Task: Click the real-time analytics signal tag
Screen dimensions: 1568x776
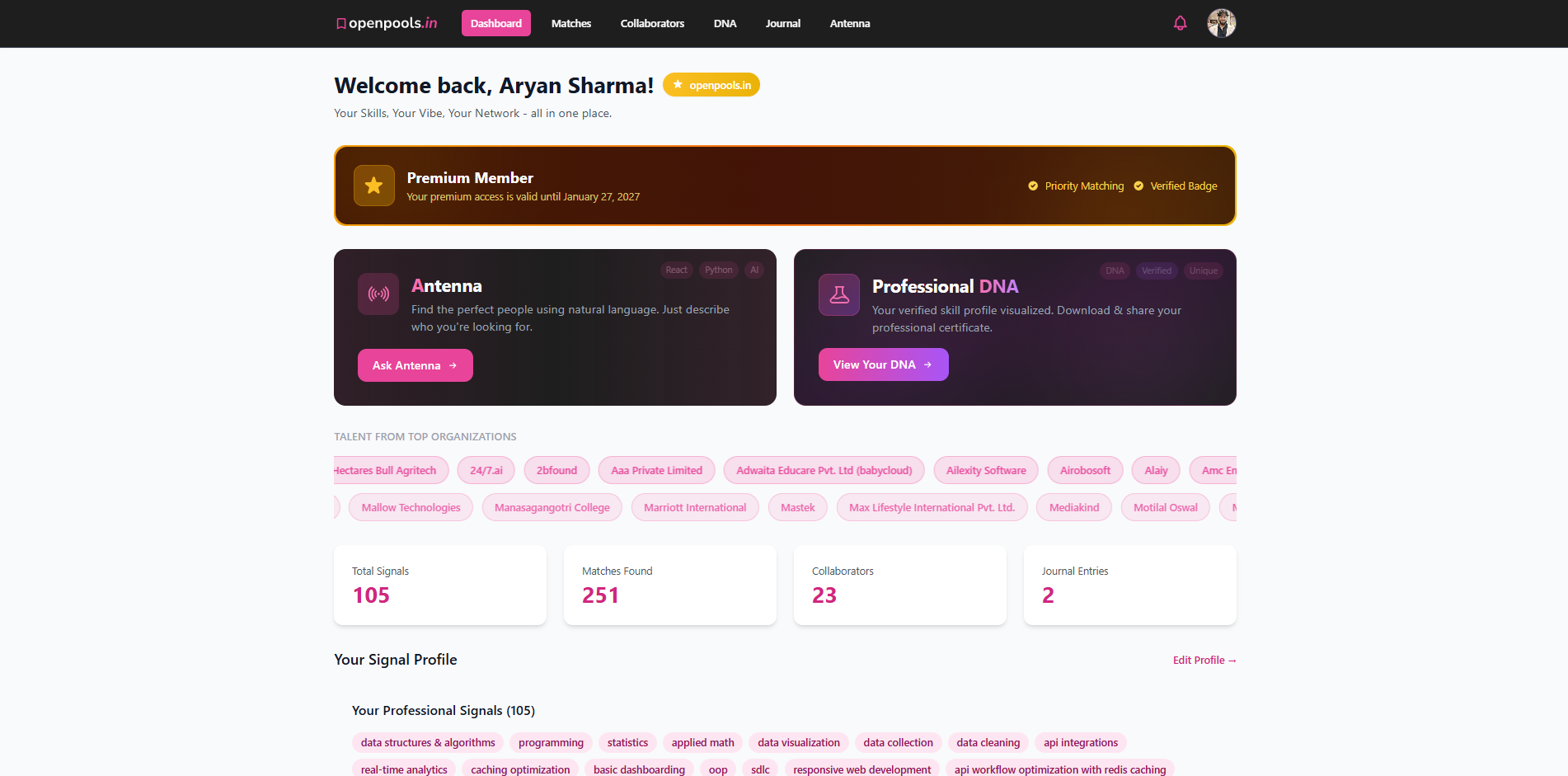Action: click(404, 769)
